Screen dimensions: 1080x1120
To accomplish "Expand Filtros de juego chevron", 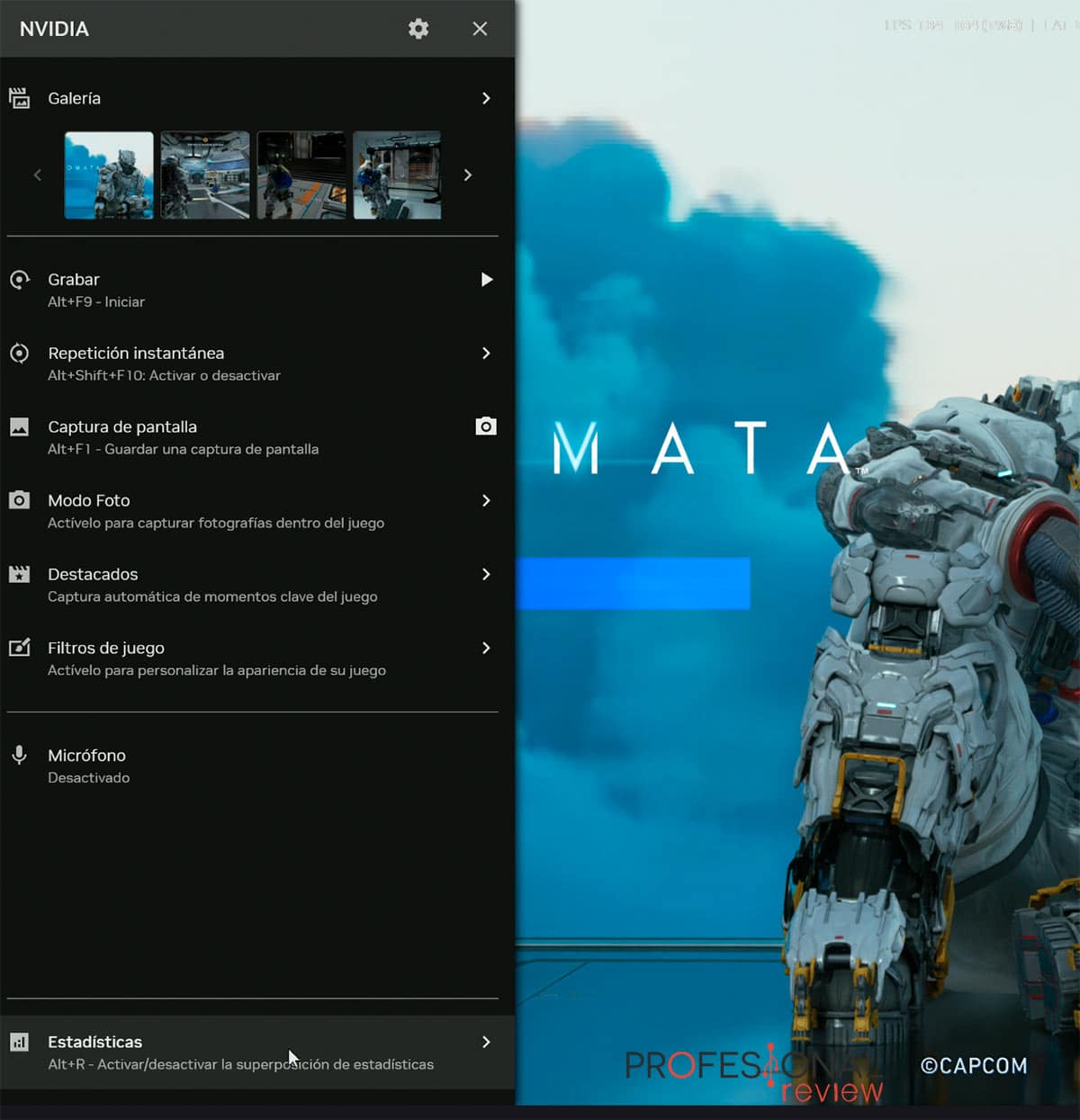I will tap(486, 648).
